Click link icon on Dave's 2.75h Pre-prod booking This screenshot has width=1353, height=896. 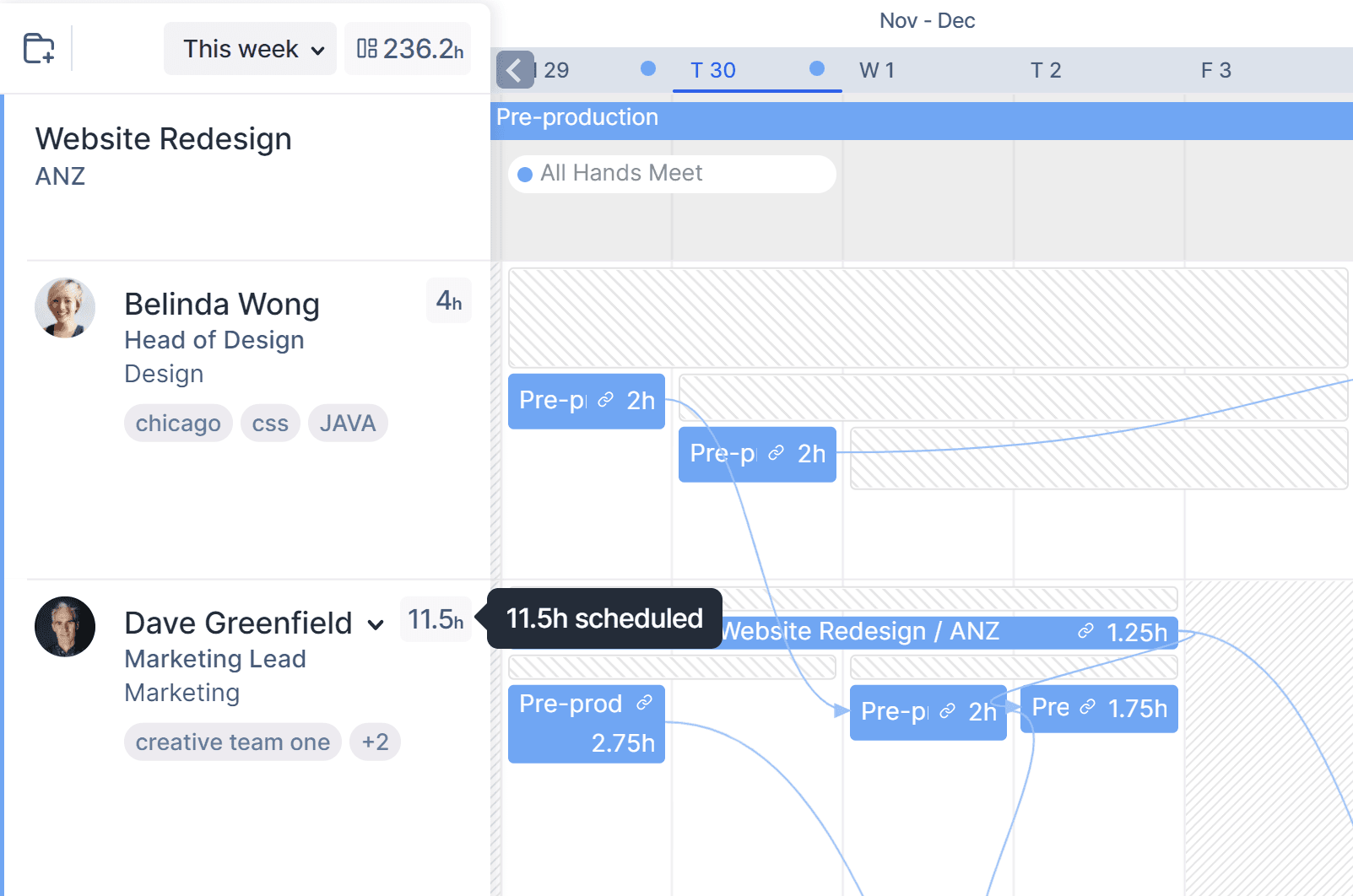click(644, 703)
